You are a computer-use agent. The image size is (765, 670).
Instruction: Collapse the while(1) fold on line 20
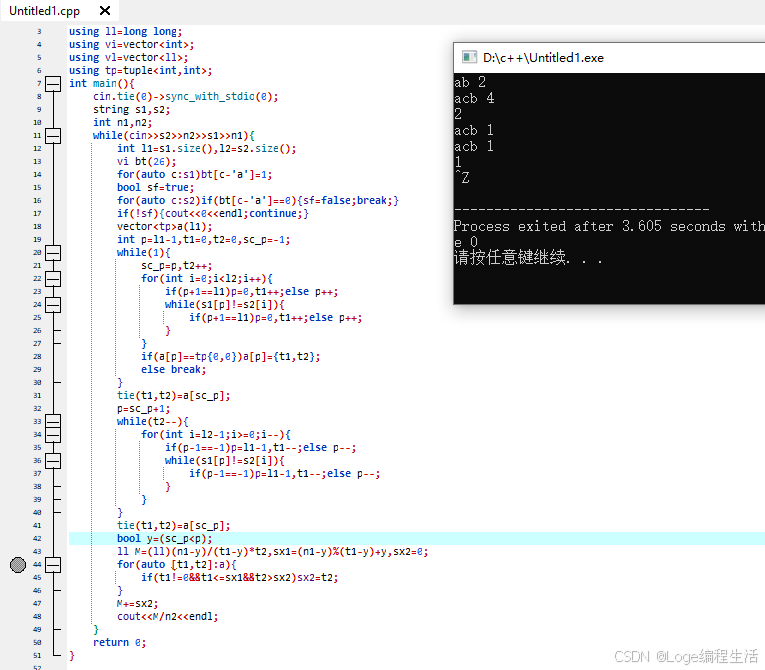coord(53,253)
